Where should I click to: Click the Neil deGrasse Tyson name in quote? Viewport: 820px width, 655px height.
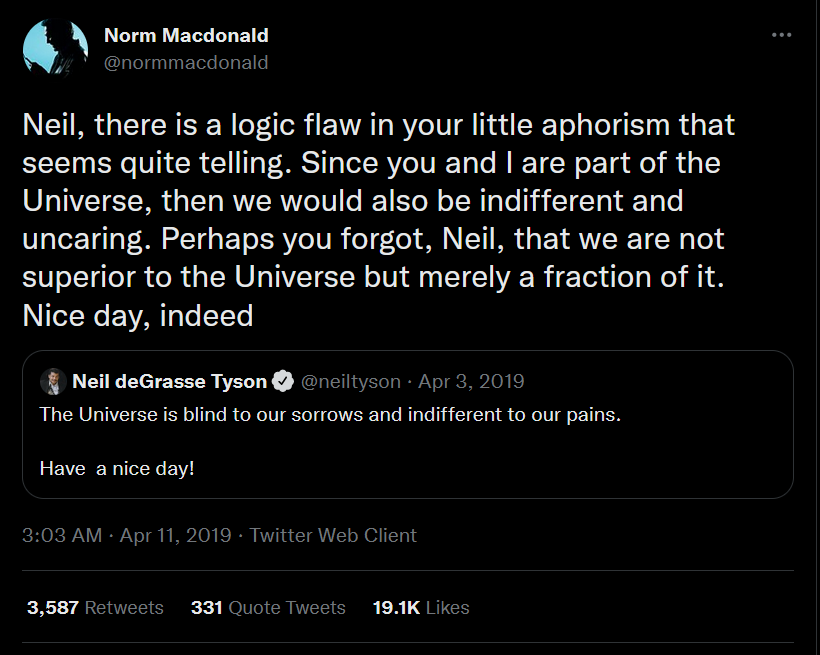pyautogui.click(x=169, y=381)
